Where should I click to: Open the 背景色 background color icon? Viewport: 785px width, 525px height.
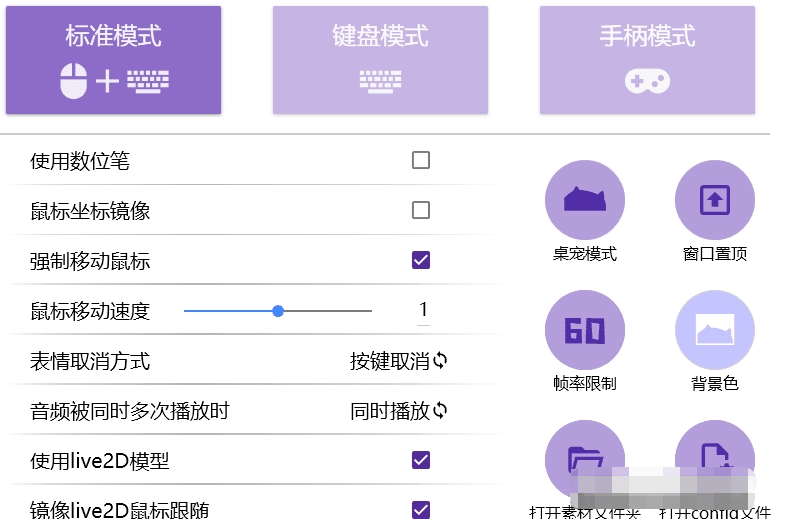point(715,330)
